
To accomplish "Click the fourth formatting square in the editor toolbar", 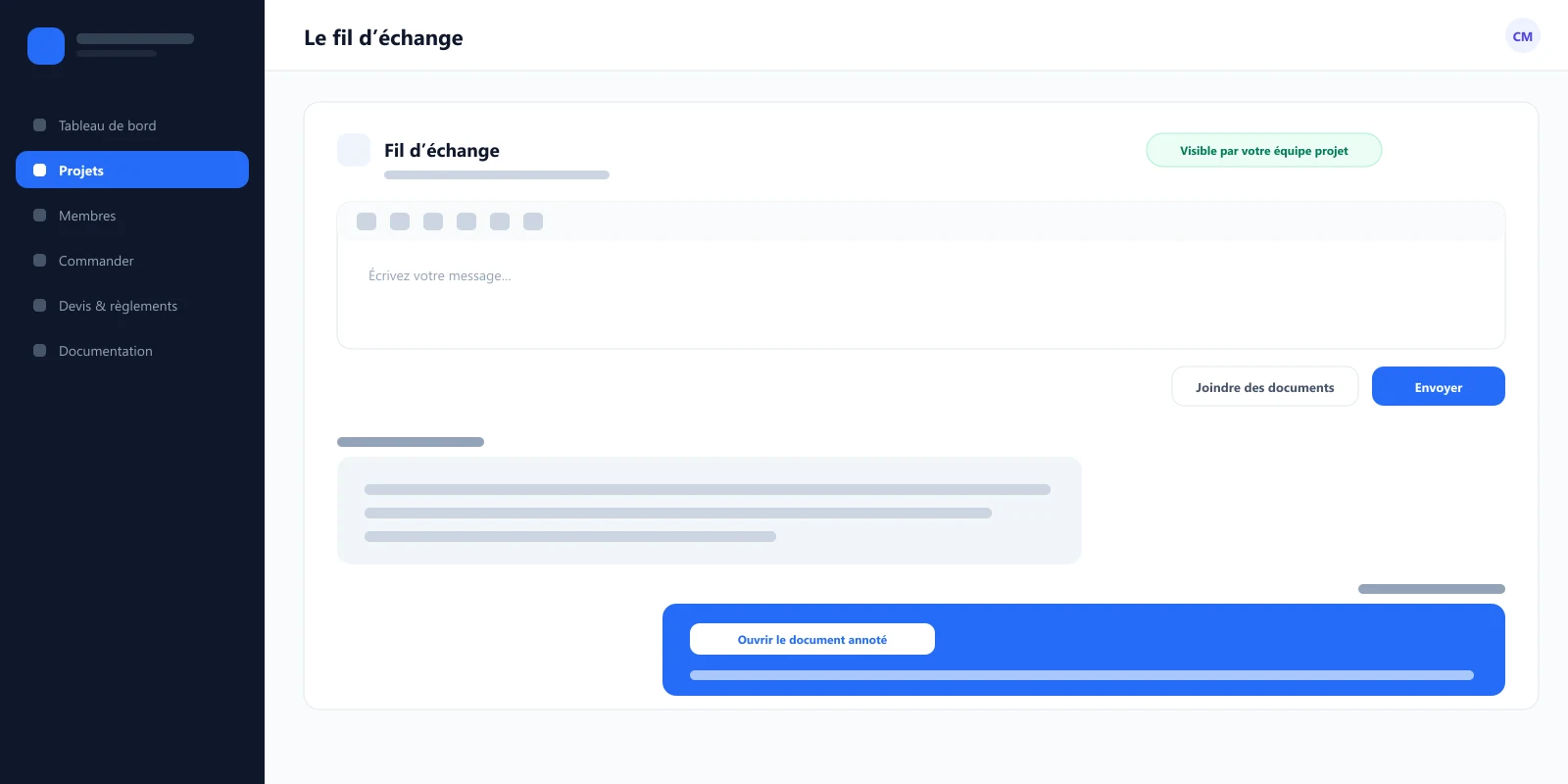I will [x=466, y=221].
